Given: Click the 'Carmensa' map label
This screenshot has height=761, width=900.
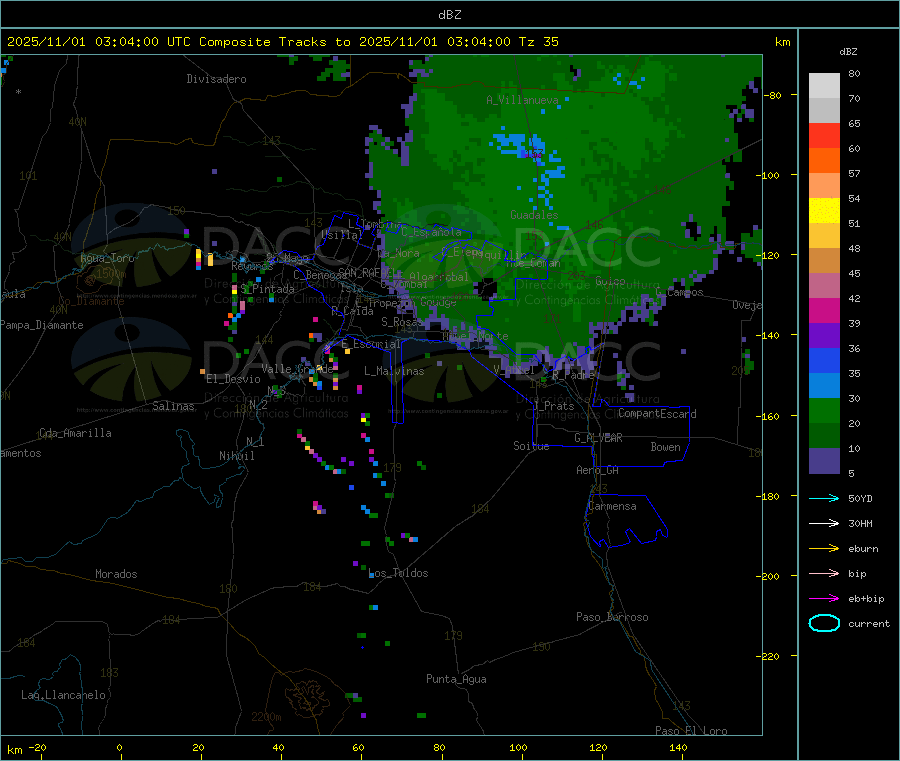Looking at the screenshot, I should pyautogui.click(x=612, y=506).
